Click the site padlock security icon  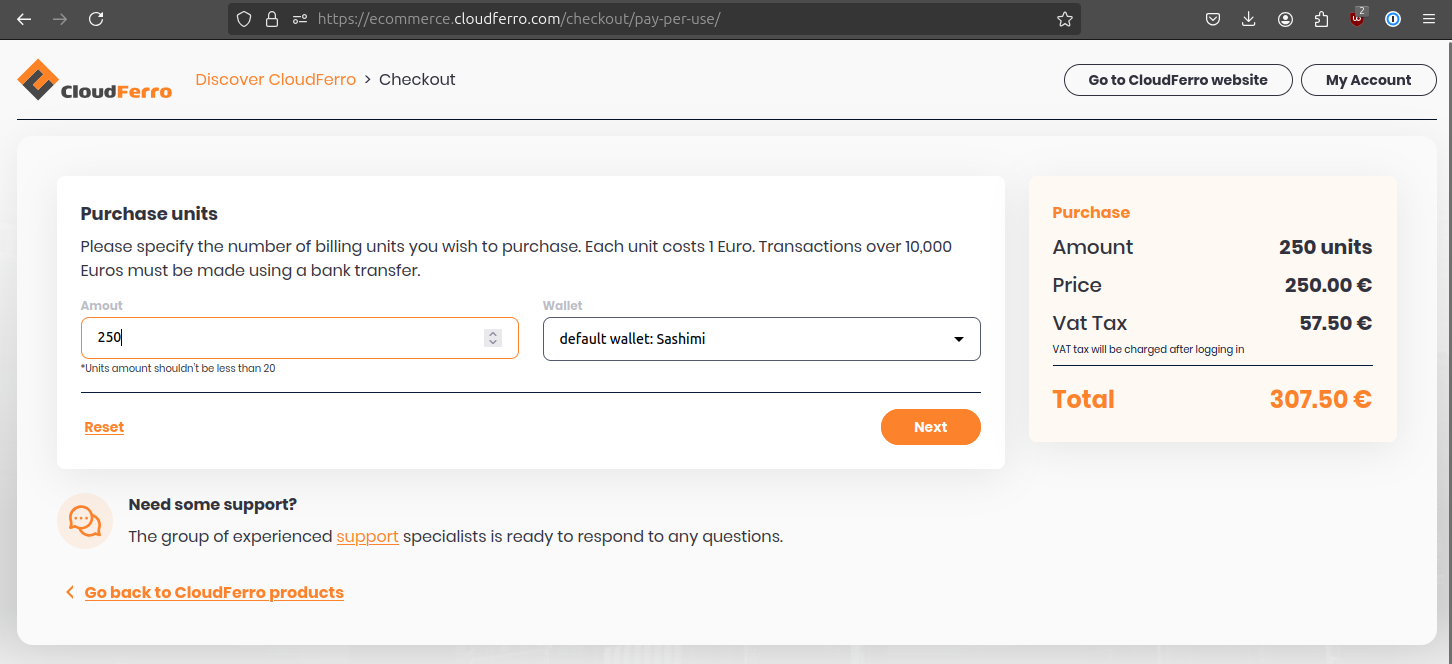tap(271, 19)
